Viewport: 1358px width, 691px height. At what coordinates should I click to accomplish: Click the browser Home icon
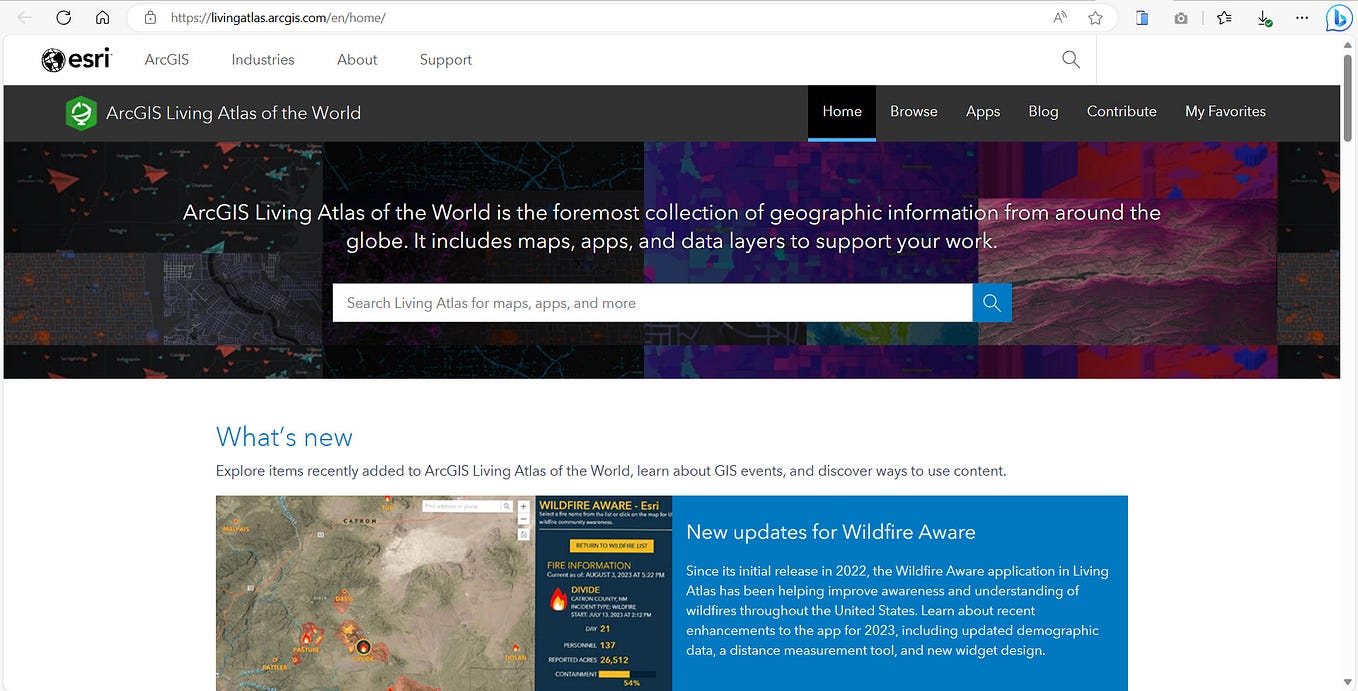tap(101, 17)
